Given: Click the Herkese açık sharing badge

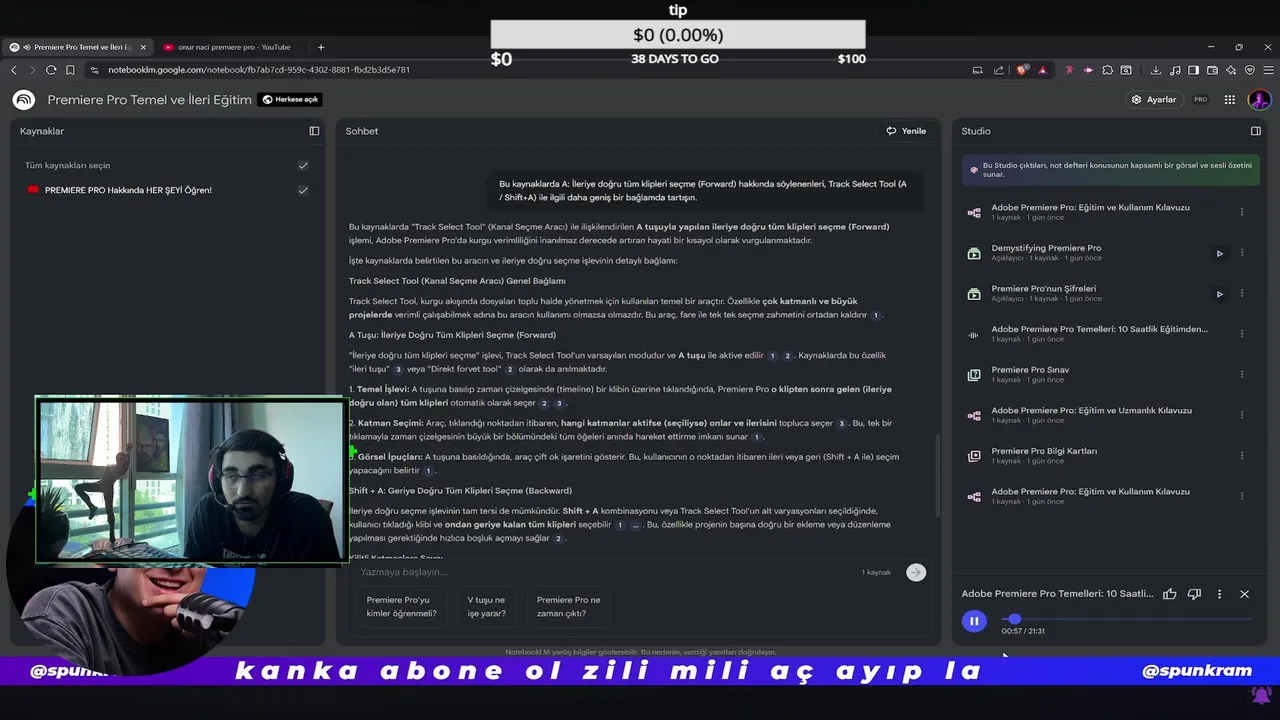Looking at the screenshot, I should (290, 100).
